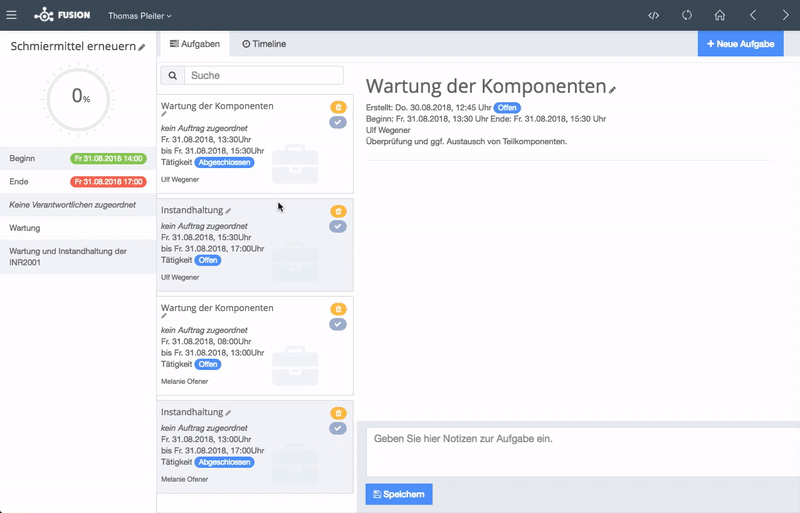Viewport: 800px width, 513px height.
Task: Click the Speichern save button
Action: 399,494
